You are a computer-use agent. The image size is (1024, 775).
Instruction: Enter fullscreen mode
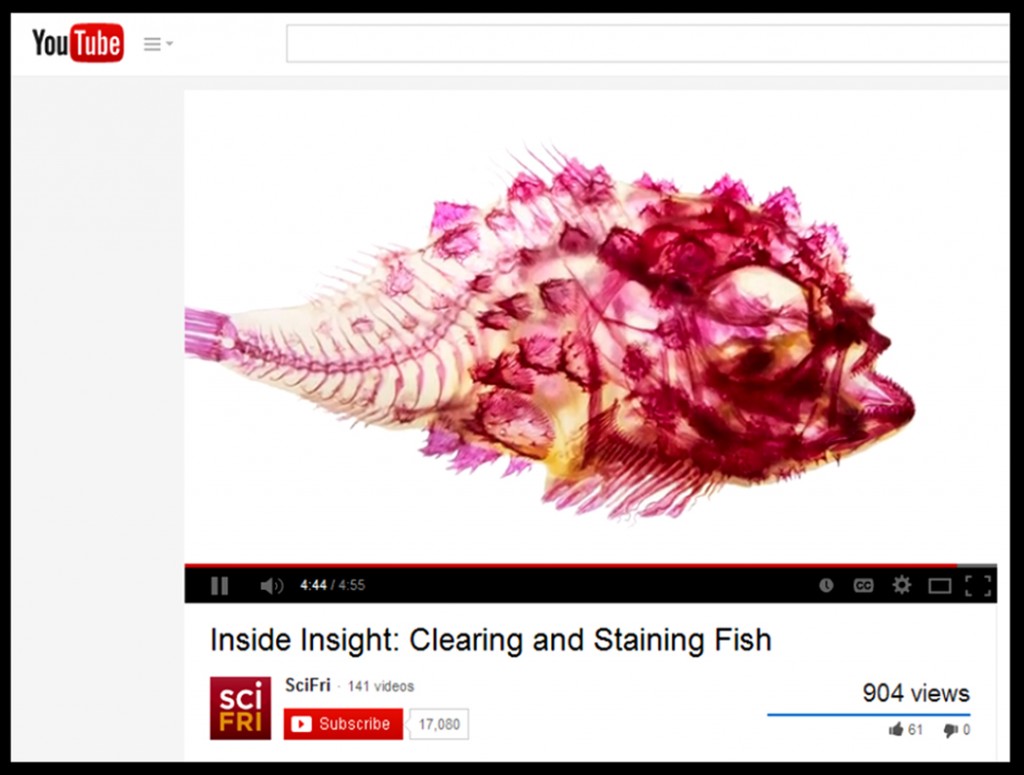(x=978, y=586)
